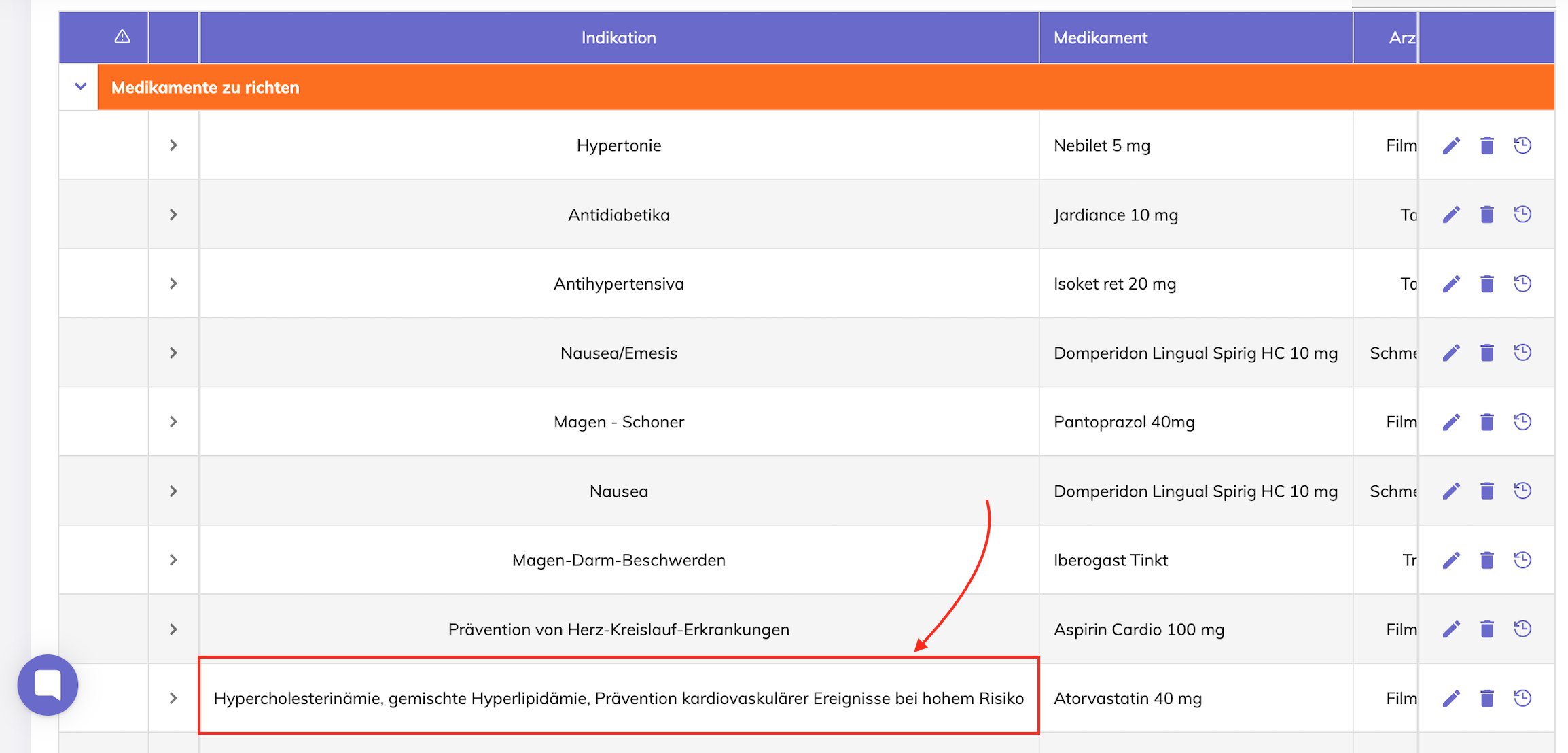This screenshot has height=753, width=1568.
Task: Click the warning triangle column header
Action: click(x=122, y=37)
